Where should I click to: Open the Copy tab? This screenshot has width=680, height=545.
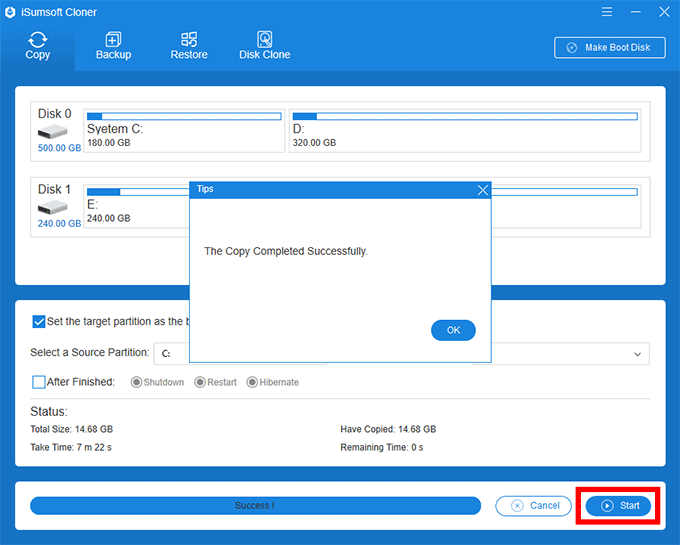click(x=38, y=46)
